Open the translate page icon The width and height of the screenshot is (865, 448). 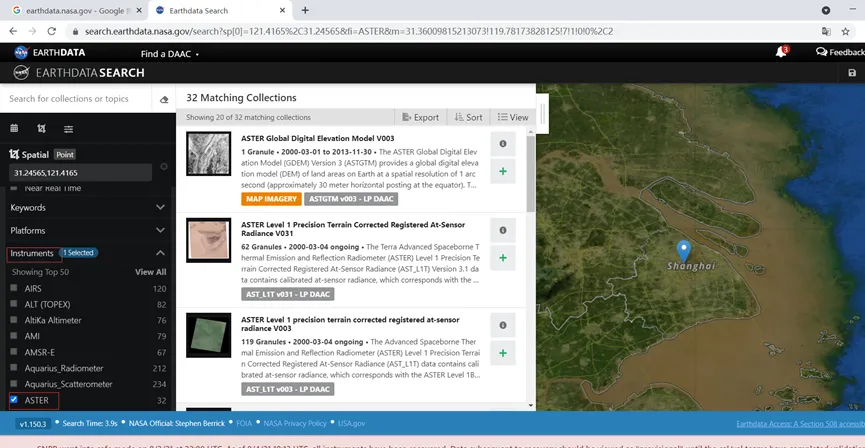826,31
